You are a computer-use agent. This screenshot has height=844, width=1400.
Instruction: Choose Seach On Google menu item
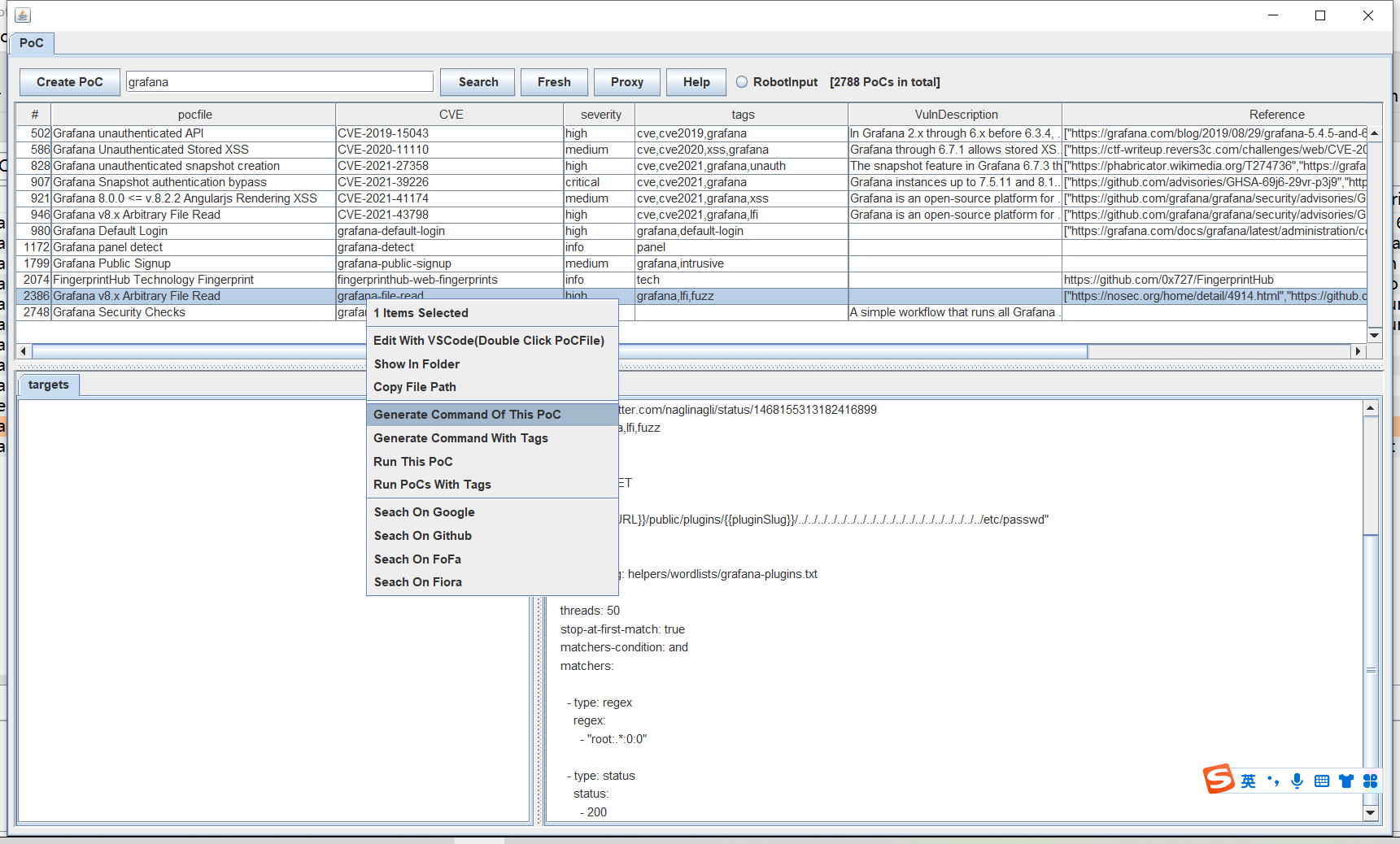[x=492, y=512]
